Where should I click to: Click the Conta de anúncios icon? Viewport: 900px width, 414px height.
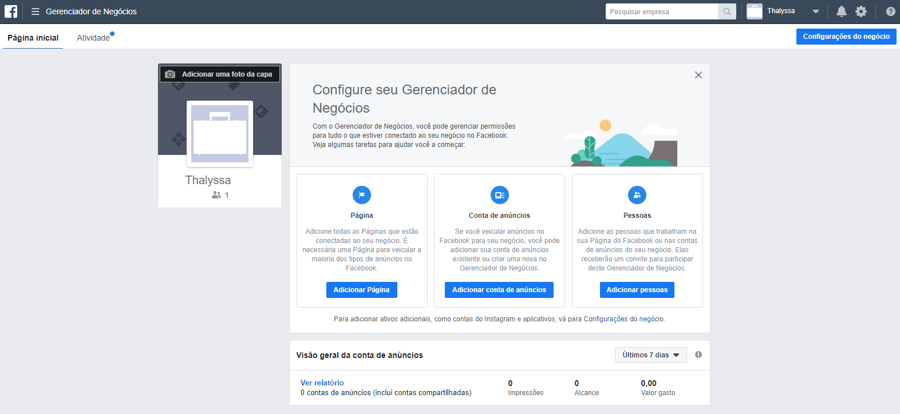coord(499,195)
